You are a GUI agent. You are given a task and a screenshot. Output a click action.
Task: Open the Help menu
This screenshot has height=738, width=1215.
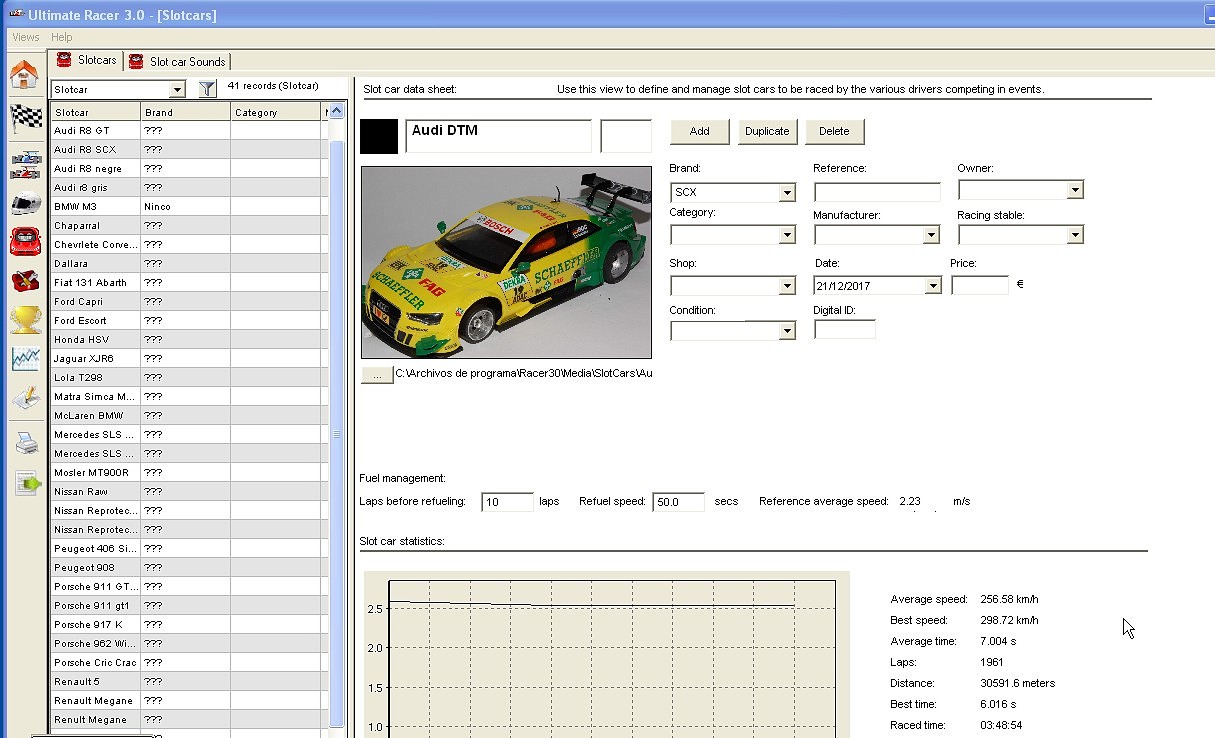[x=61, y=38]
